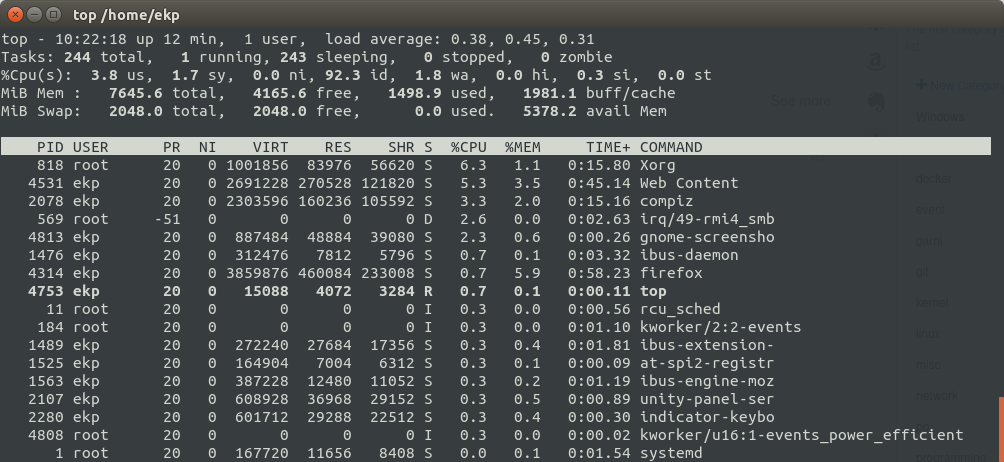1004x462 pixels.
Task: Click the at-spi2-registr process name
Action: click(x=707, y=363)
